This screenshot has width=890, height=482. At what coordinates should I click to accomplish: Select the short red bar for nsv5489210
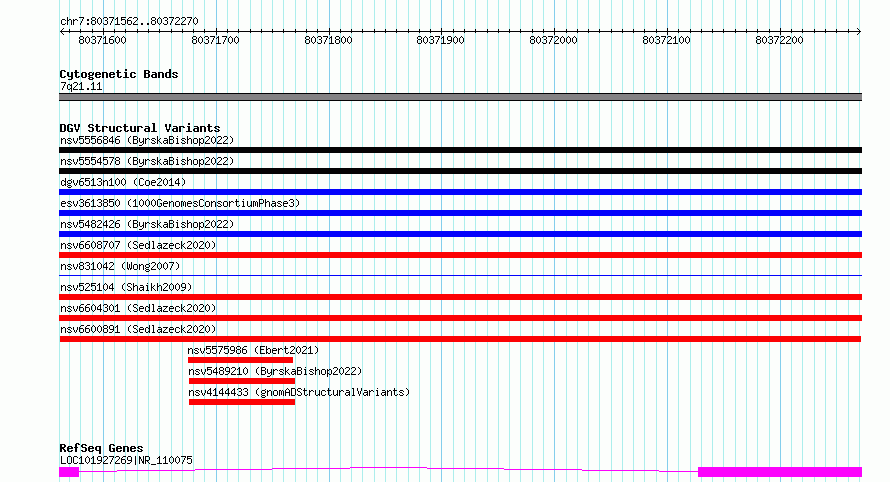point(242,382)
